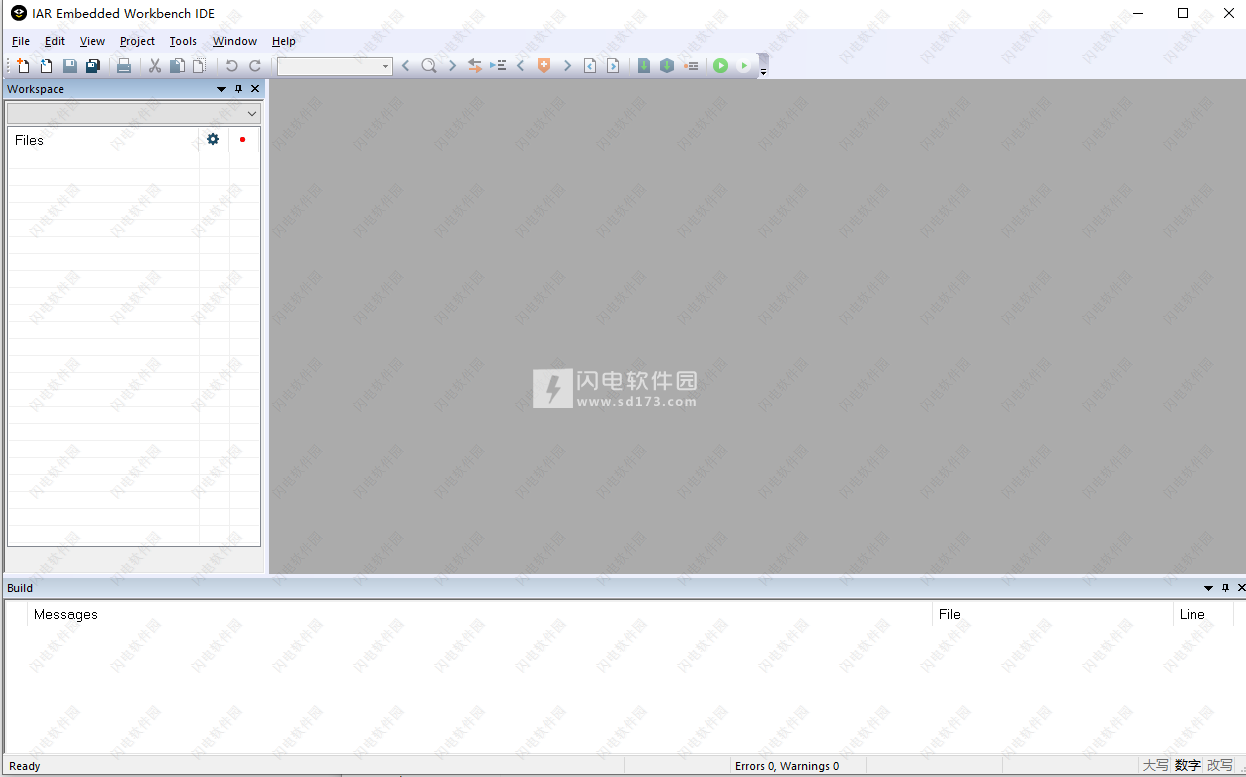Close the Build panel
This screenshot has width=1246, height=777.
click(1241, 588)
